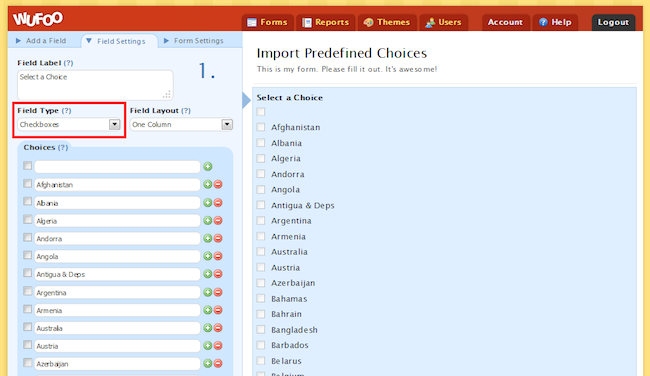Remove the Afghanistan choice
This screenshot has height=376, width=650.
click(x=218, y=184)
